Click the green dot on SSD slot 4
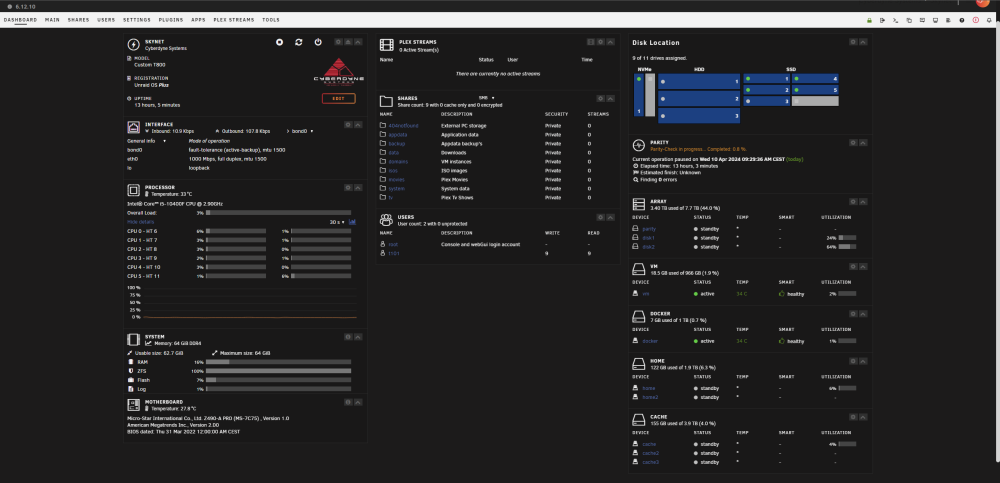1000x483 pixels. (797, 79)
